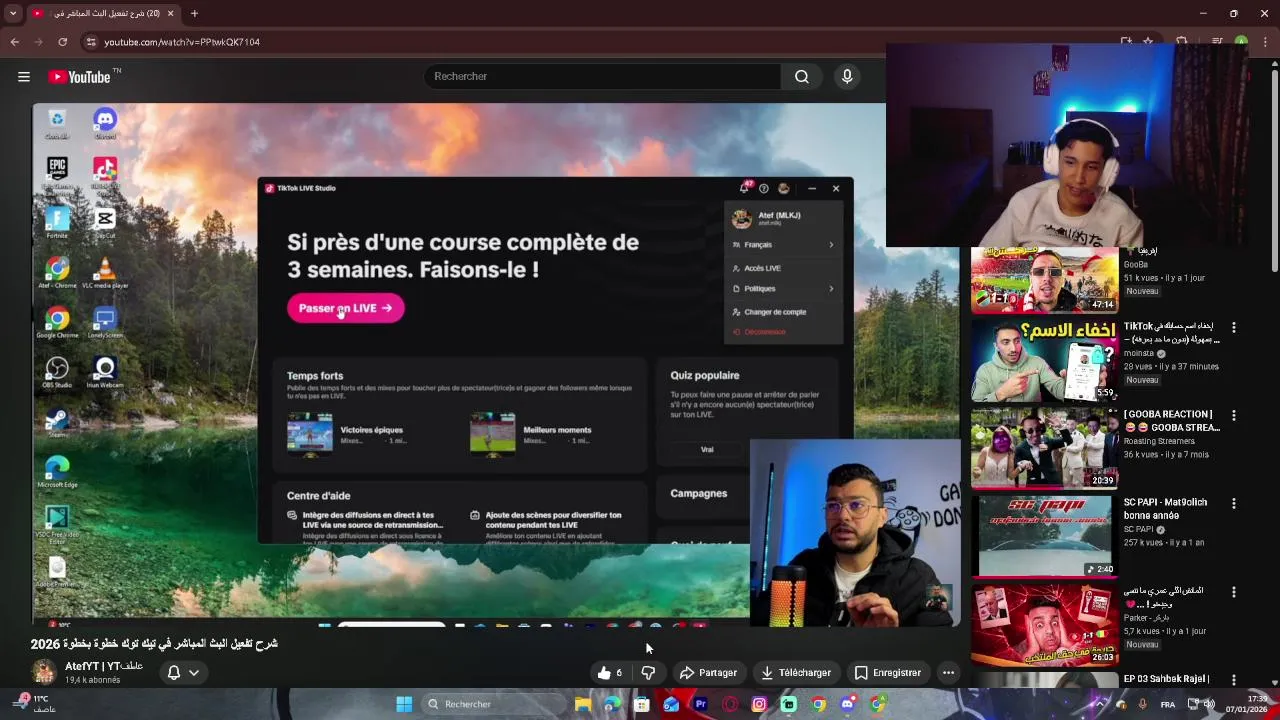This screenshot has height=720, width=1280.
Task: Click the YouTube search magnifier button
Action: [x=802, y=76]
